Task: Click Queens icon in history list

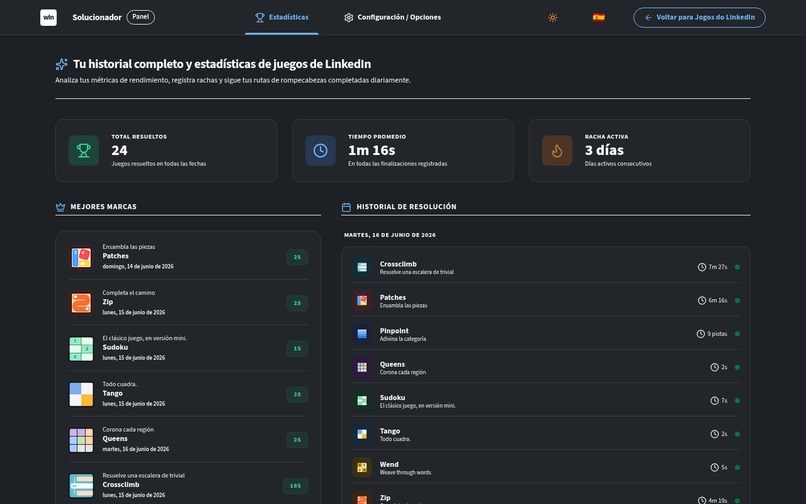Action: click(x=362, y=367)
